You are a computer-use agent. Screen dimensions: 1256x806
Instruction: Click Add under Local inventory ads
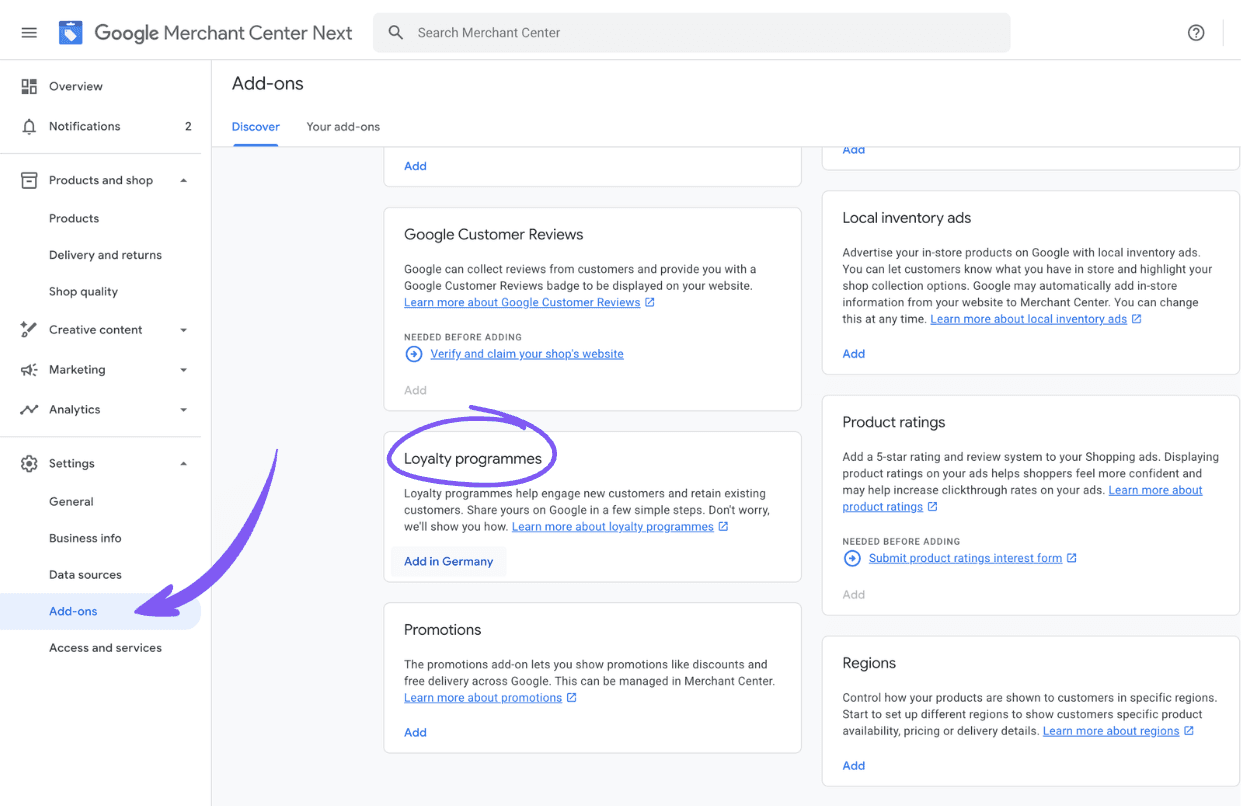(x=853, y=354)
